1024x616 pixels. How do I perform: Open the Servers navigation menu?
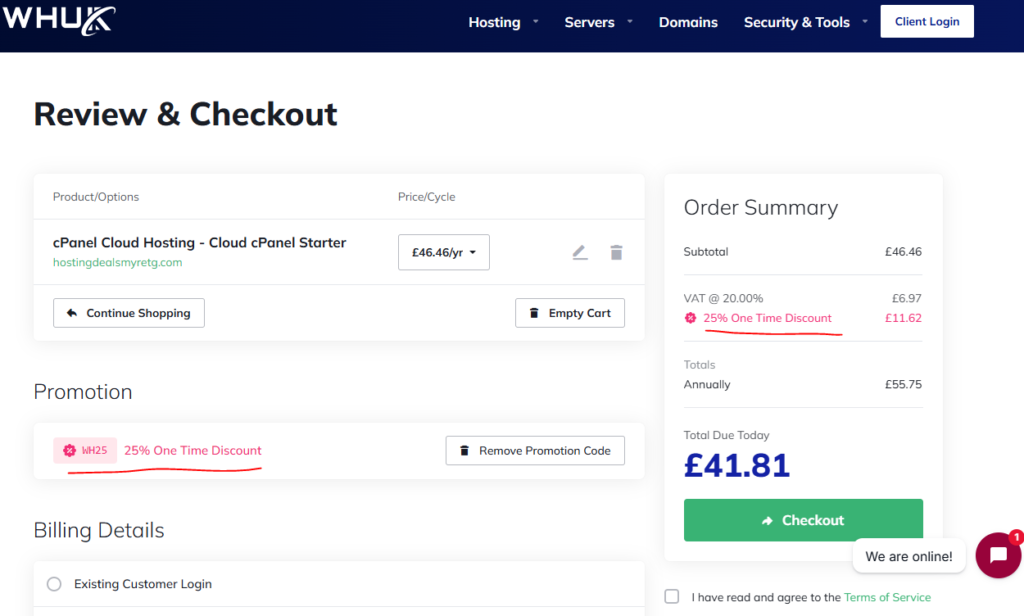[x=589, y=22]
